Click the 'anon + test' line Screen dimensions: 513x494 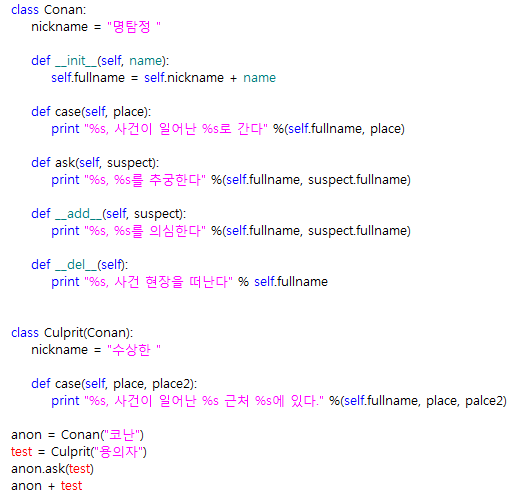tap(47, 486)
